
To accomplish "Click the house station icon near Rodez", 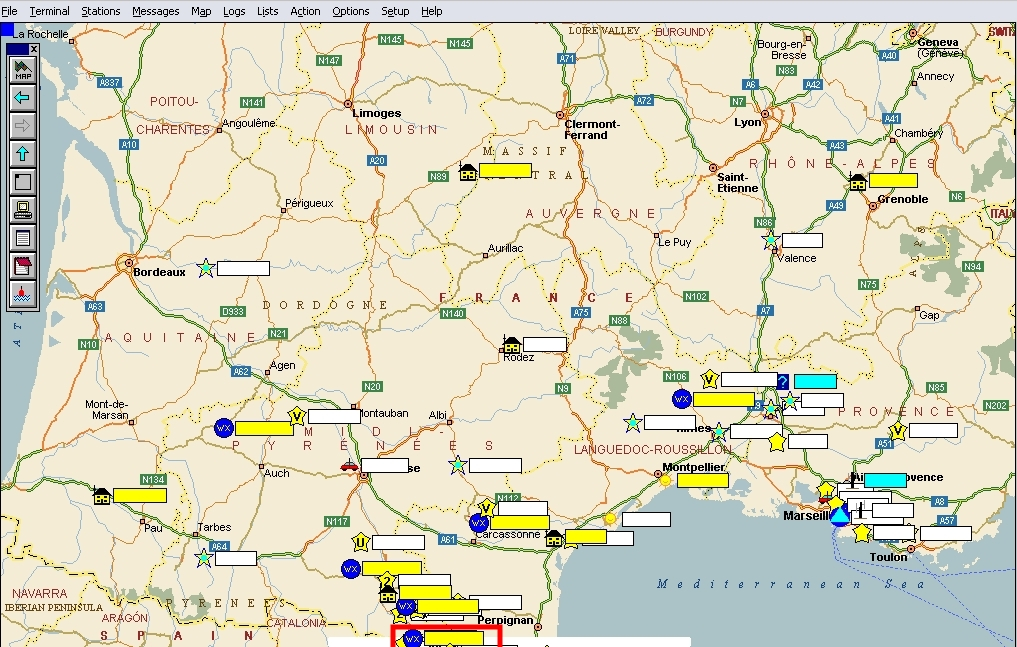I will (511, 344).
